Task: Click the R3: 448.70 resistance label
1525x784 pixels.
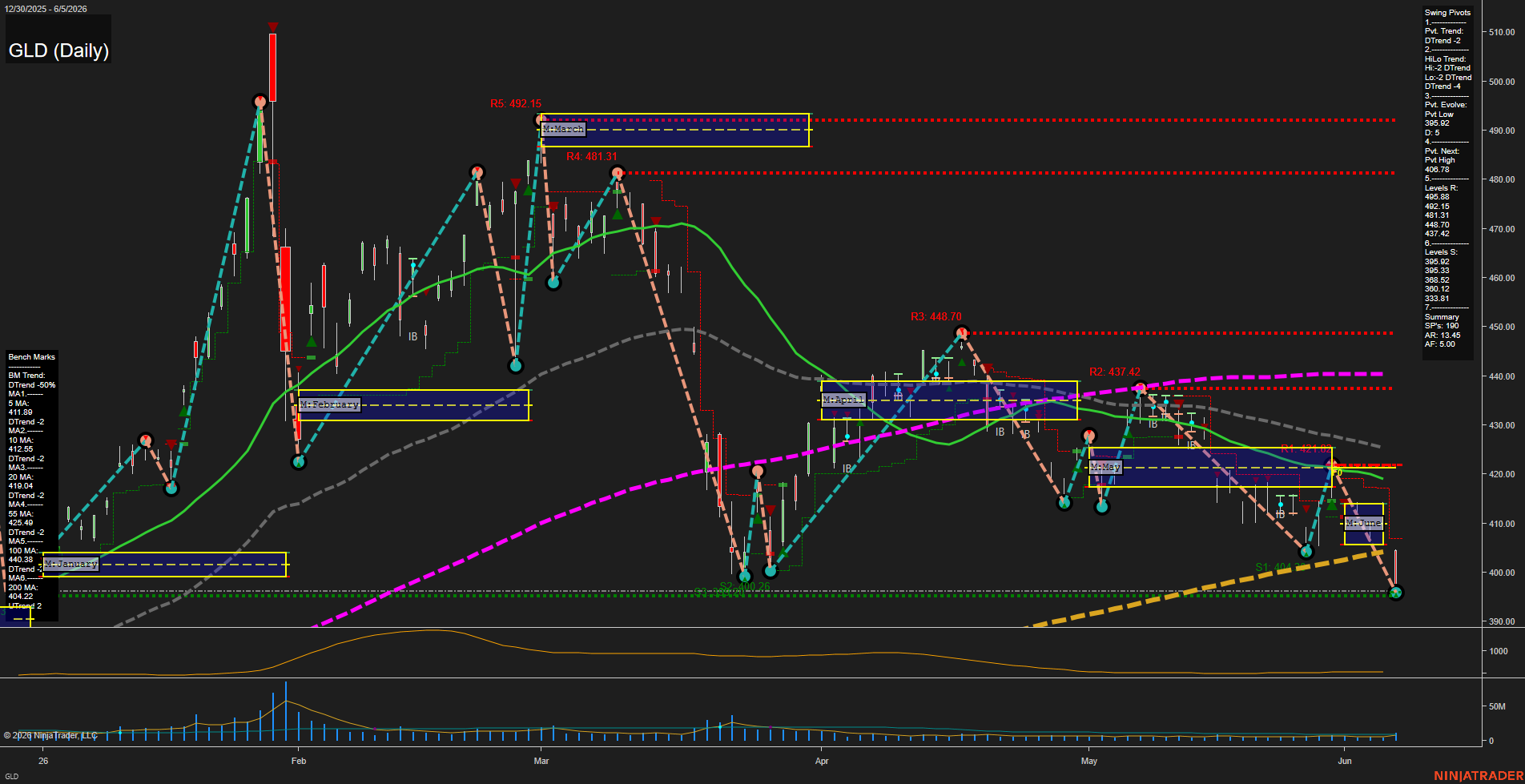Action: (936, 316)
